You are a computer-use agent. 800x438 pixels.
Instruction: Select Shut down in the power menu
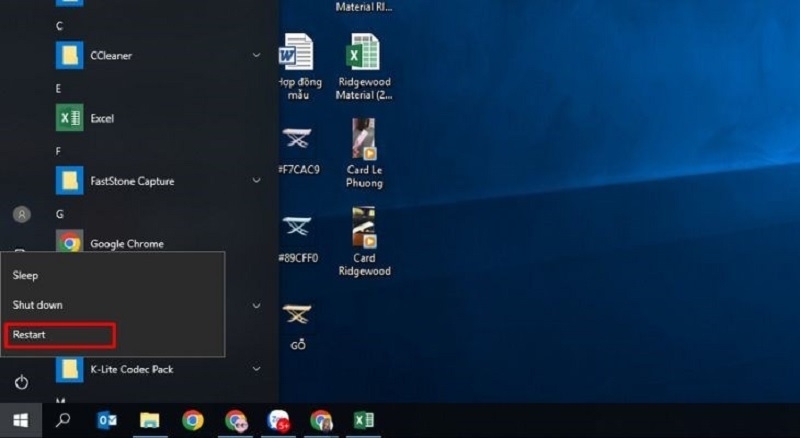[112, 305]
